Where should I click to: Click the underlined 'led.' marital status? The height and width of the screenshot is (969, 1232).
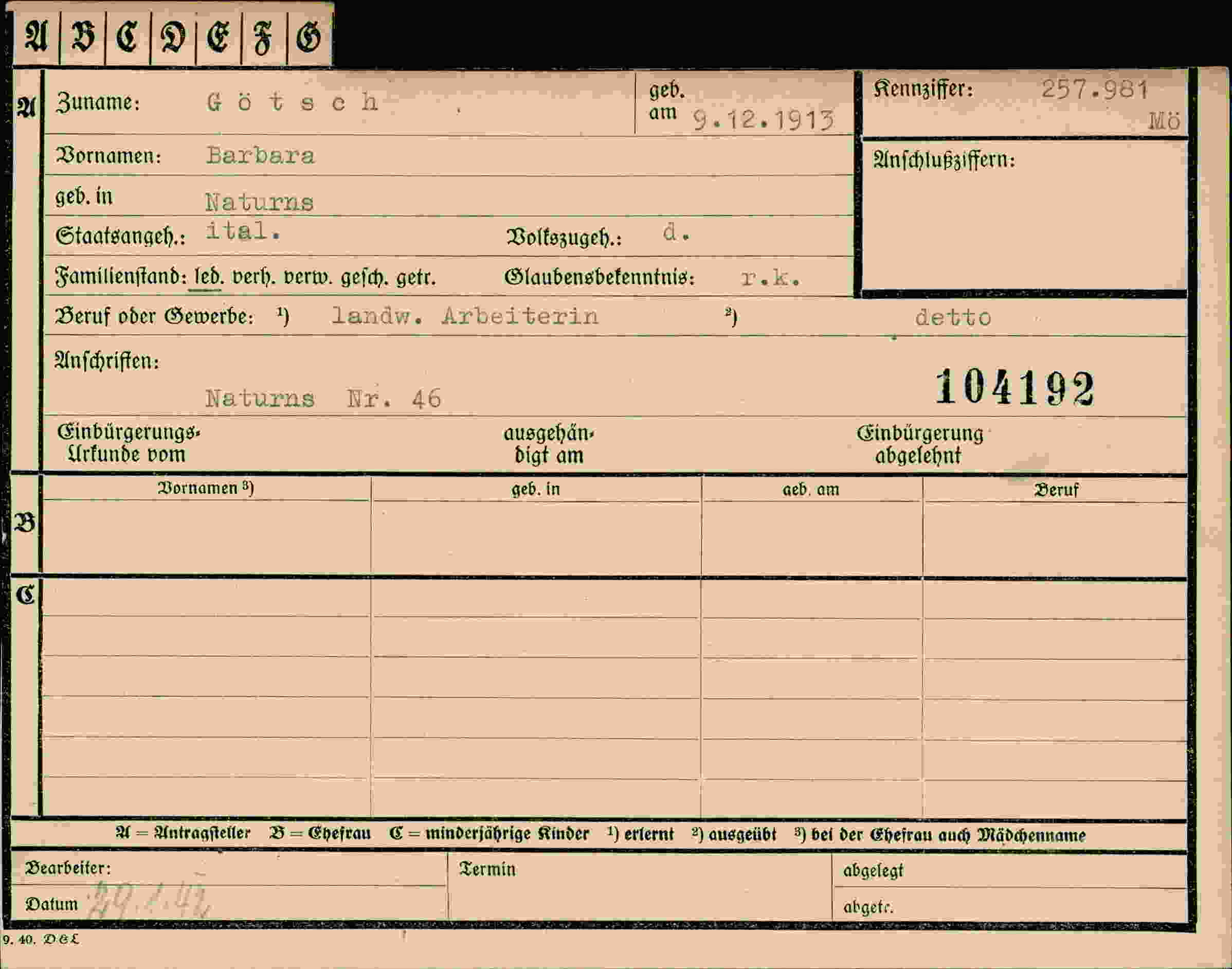[x=209, y=277]
